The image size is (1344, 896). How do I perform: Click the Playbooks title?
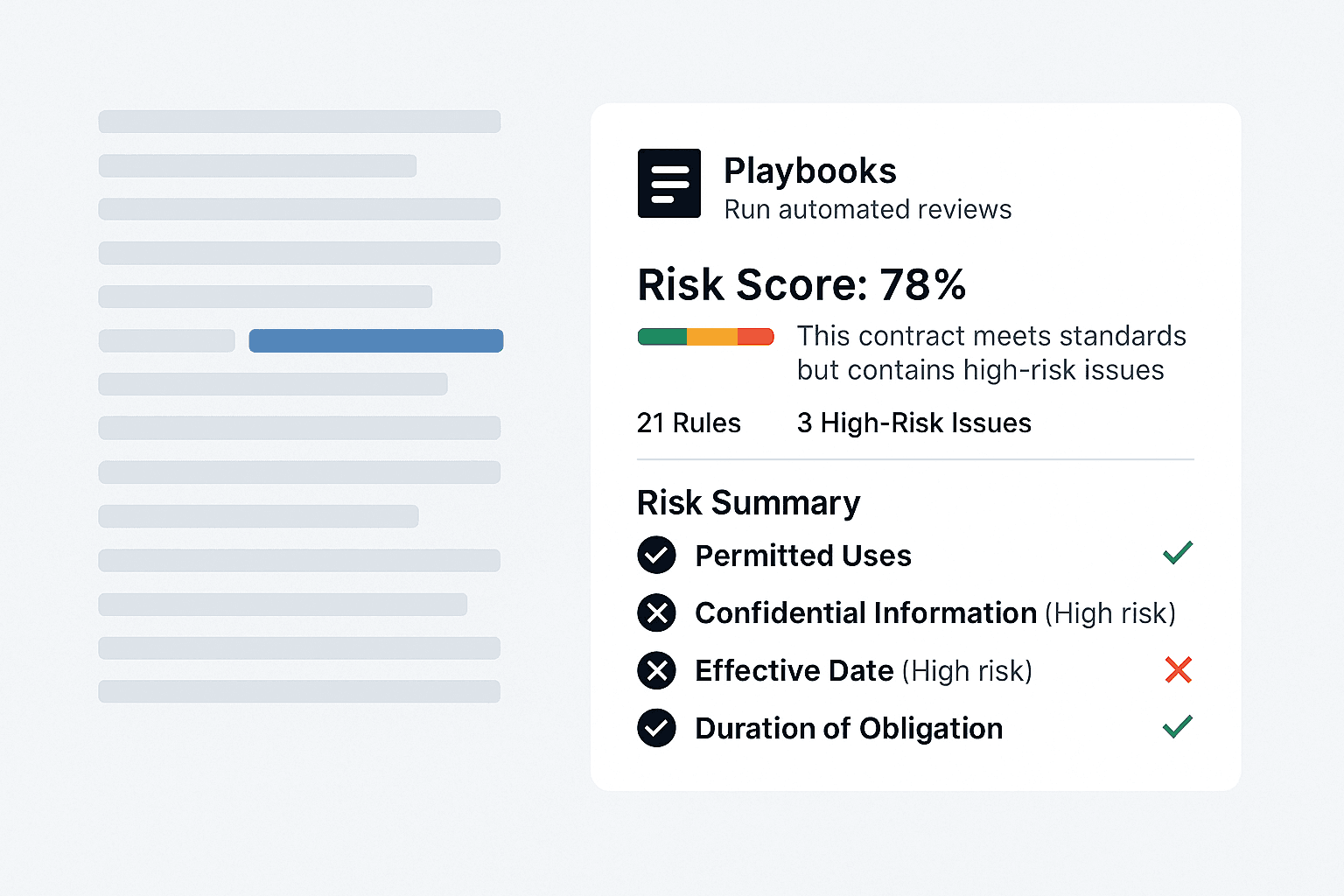click(x=809, y=171)
